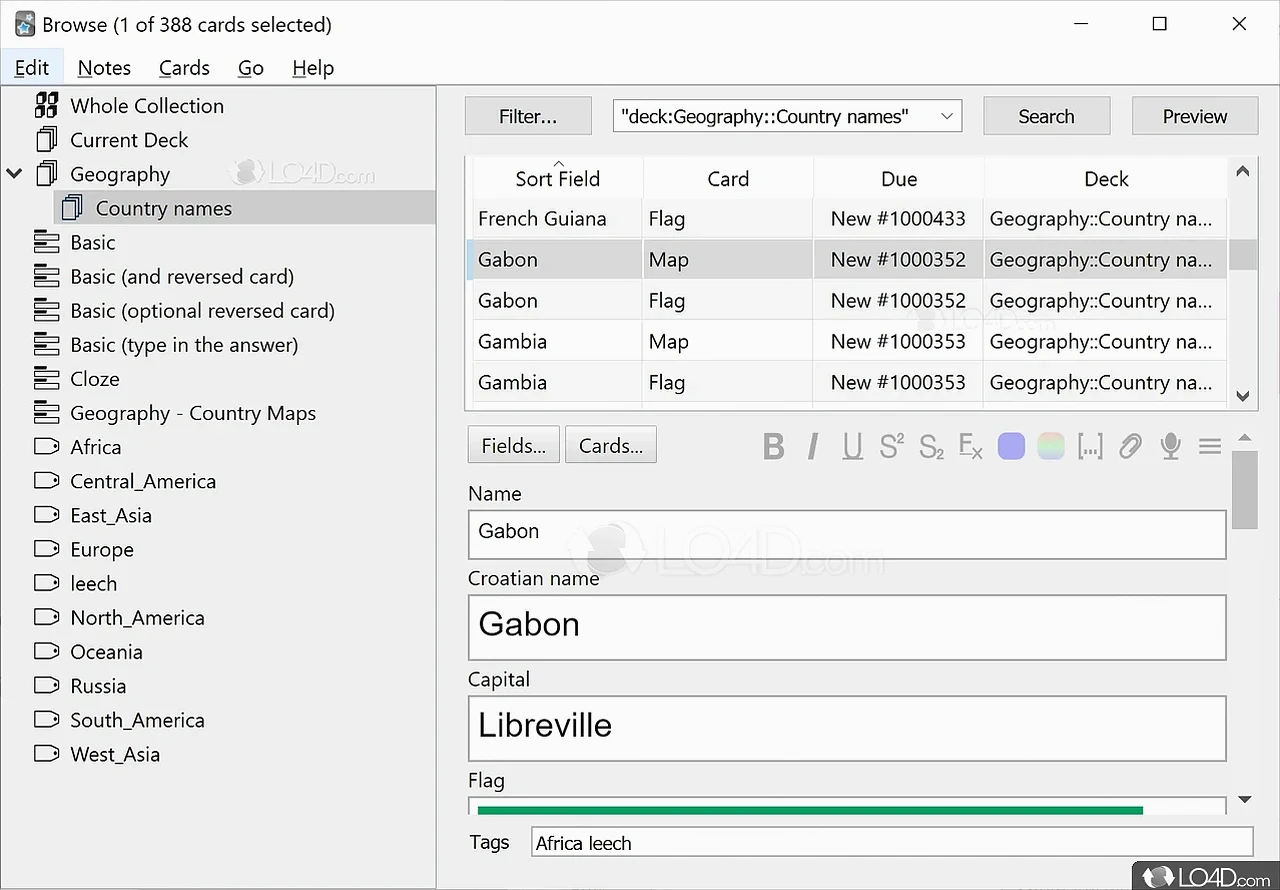The width and height of the screenshot is (1280, 890).
Task: Click the Capital field with Libreville
Action: [x=847, y=728]
